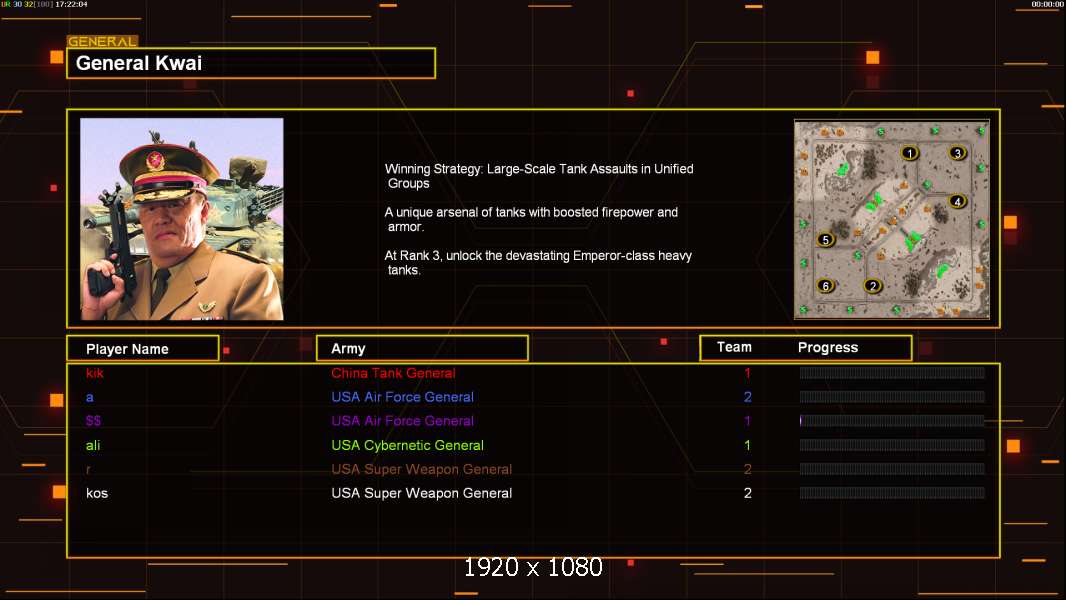Image resolution: width=1066 pixels, height=600 pixels.
Task: Select start position 6 marker on map
Action: (x=825, y=286)
